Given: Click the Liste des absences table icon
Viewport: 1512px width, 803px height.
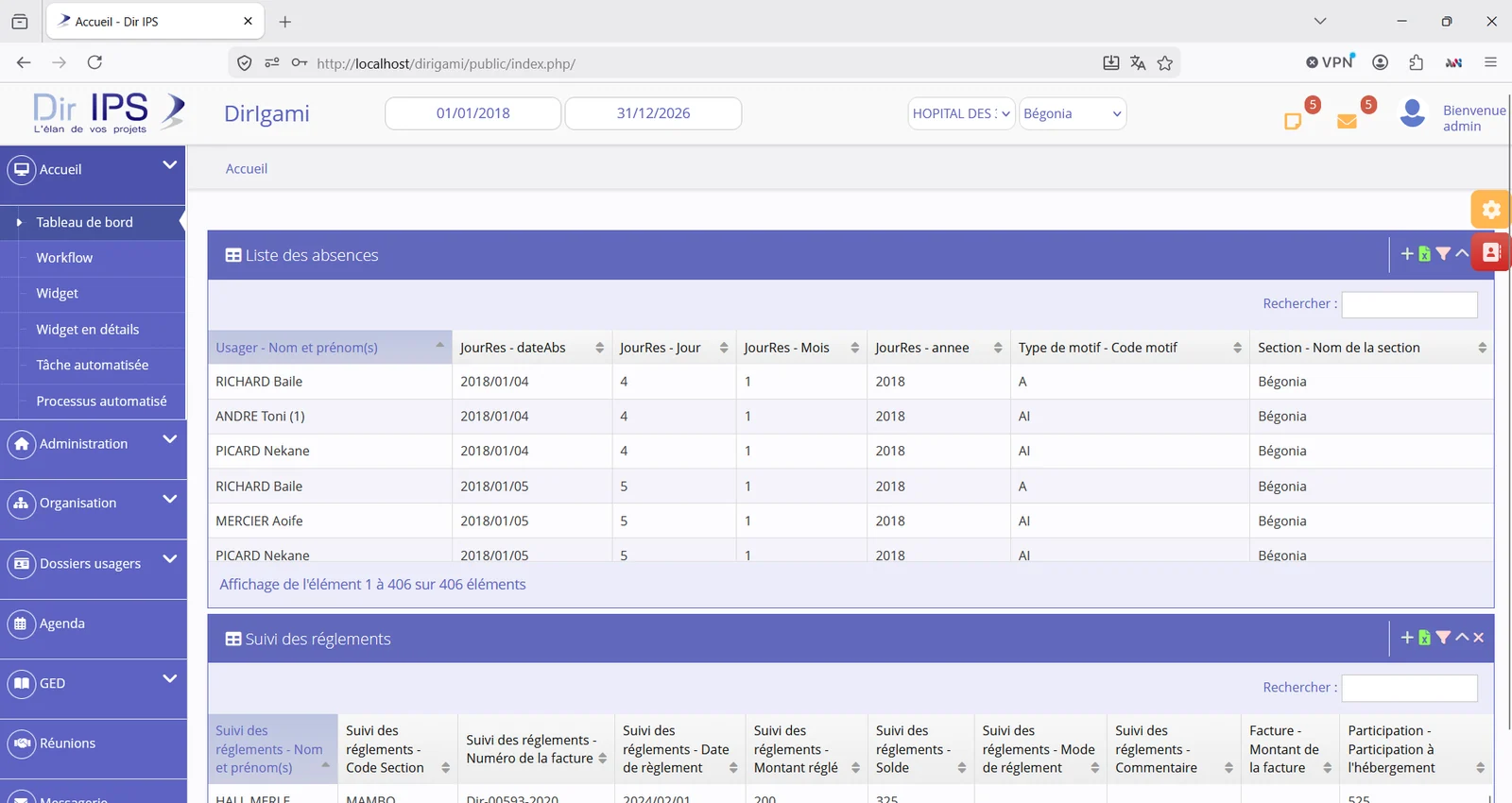Looking at the screenshot, I should click(x=232, y=255).
